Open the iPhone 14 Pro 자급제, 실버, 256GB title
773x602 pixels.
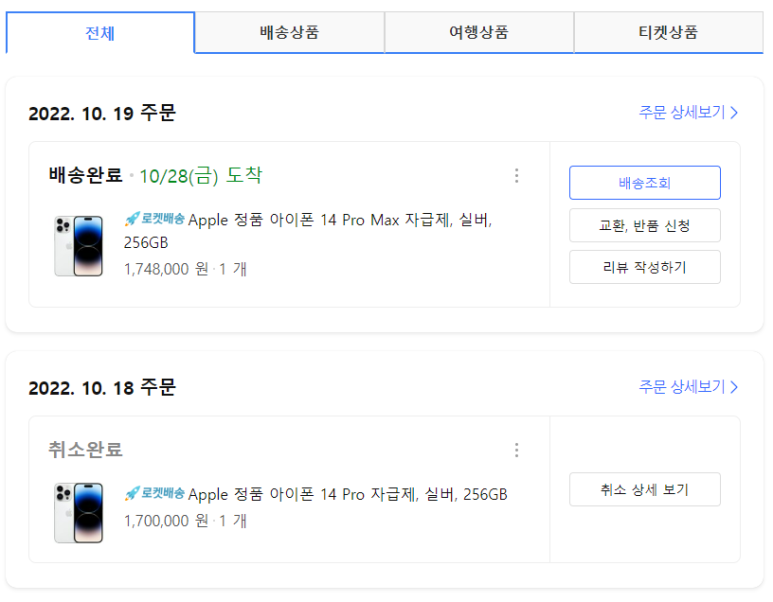pos(348,494)
